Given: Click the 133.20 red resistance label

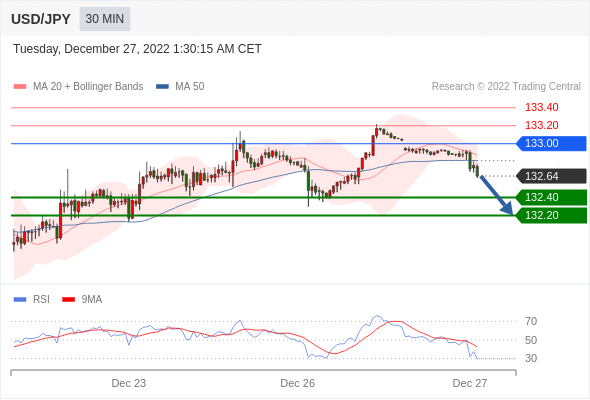Looking at the screenshot, I should (541, 125).
